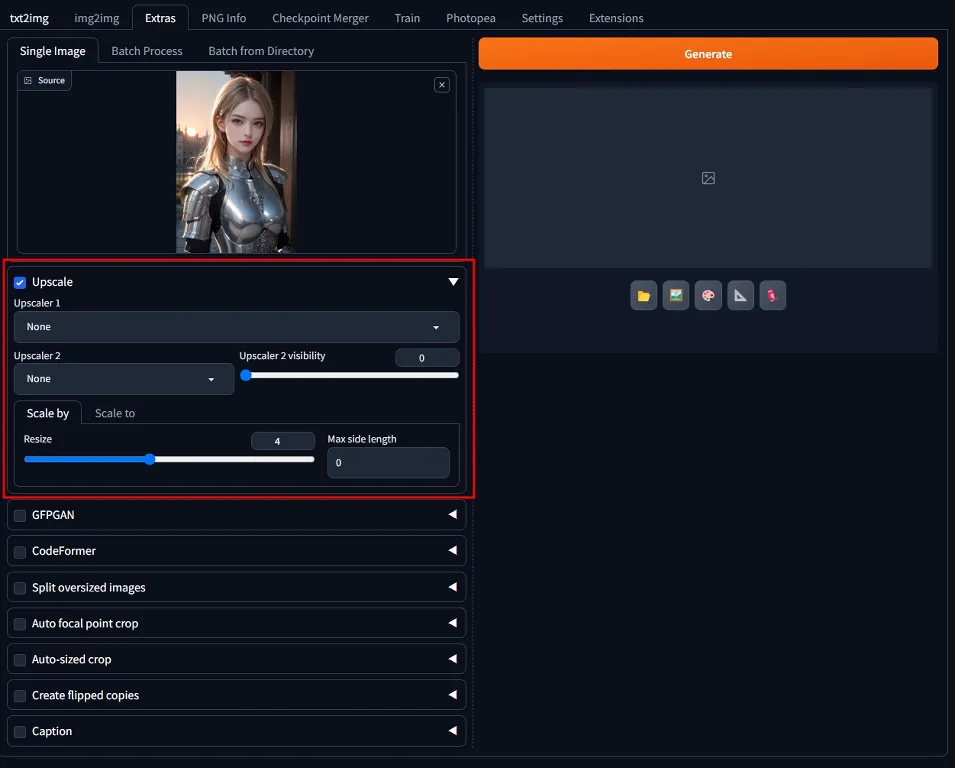The width and height of the screenshot is (955, 768).
Task: Open the PNG Info tab
Action: [x=224, y=18]
